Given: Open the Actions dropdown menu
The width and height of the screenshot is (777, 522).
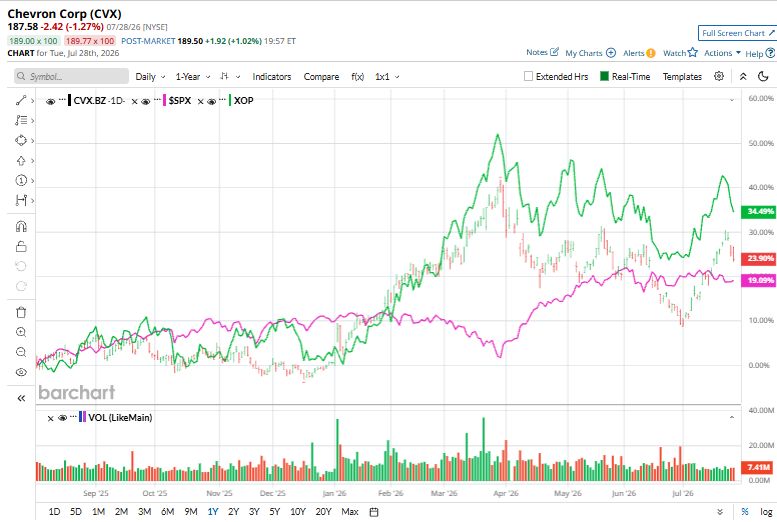Looking at the screenshot, I should pos(722,53).
